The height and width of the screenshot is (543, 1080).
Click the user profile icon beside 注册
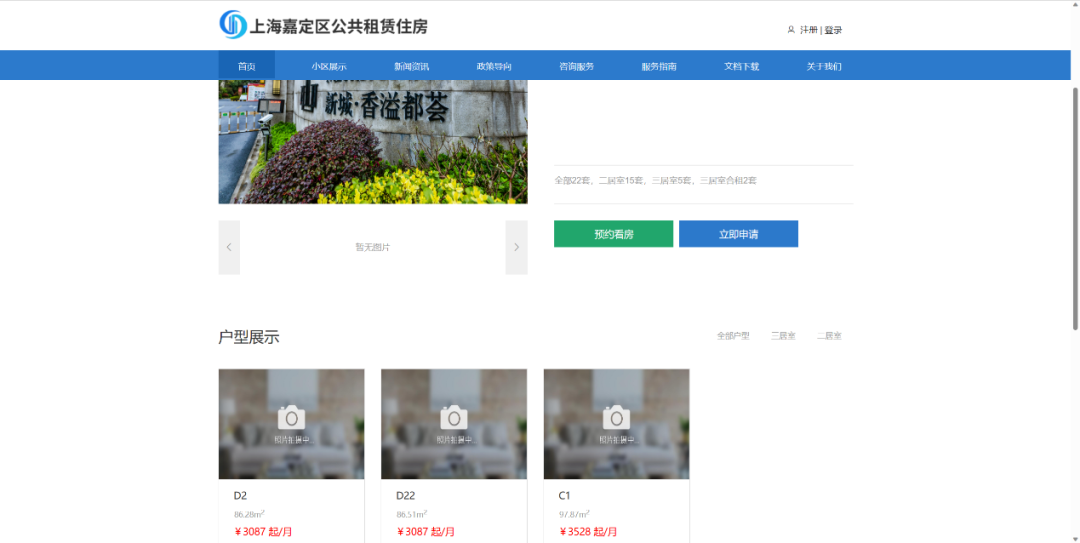click(x=791, y=30)
